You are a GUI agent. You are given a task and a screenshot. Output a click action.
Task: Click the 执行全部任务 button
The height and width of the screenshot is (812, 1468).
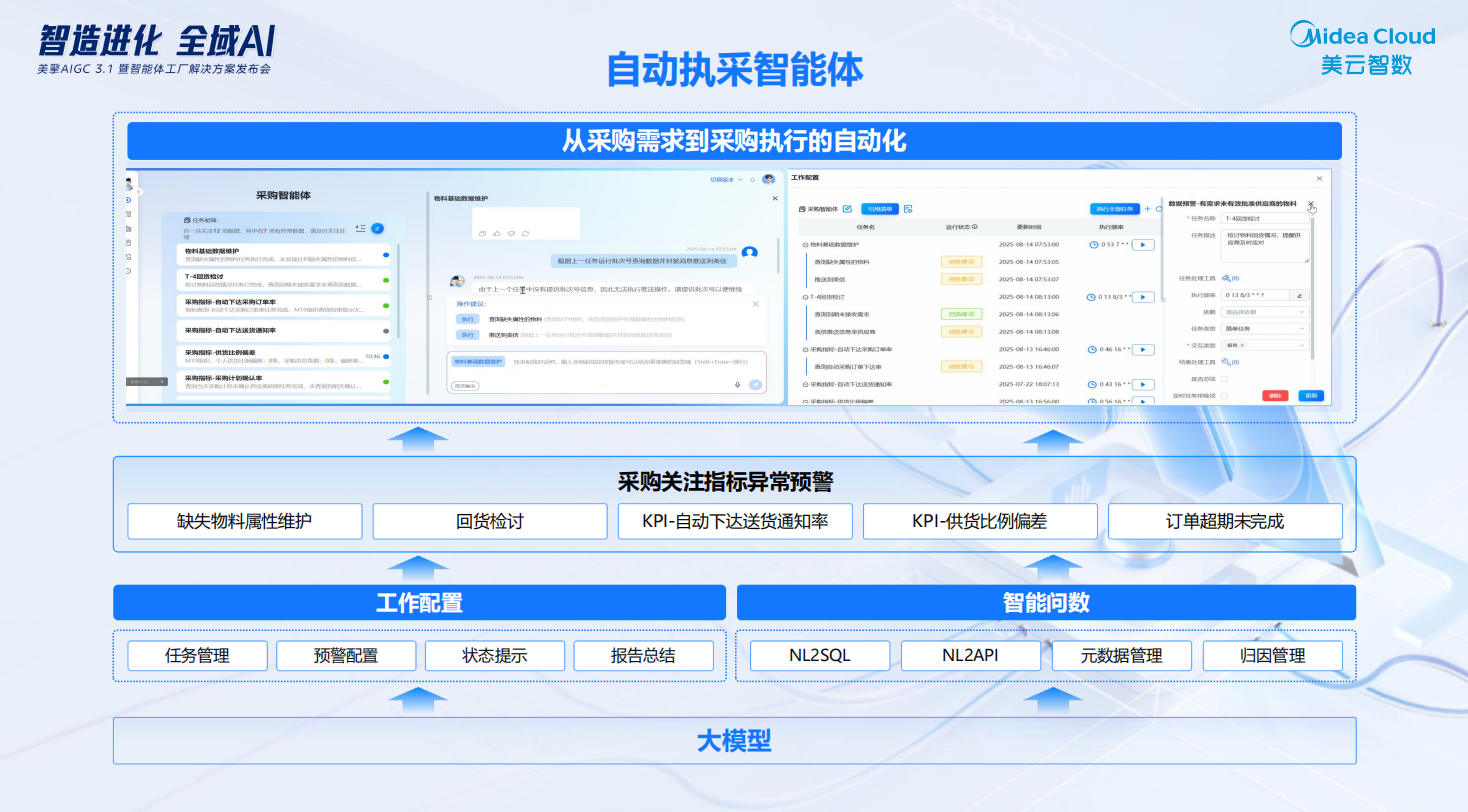[1114, 209]
